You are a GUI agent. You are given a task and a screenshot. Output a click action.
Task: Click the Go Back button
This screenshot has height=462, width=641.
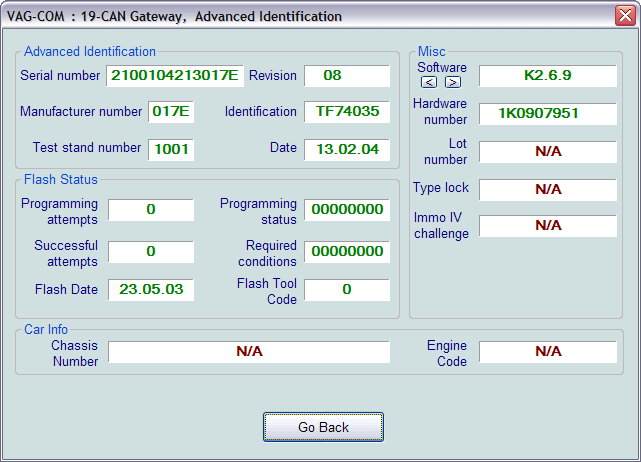pos(323,427)
